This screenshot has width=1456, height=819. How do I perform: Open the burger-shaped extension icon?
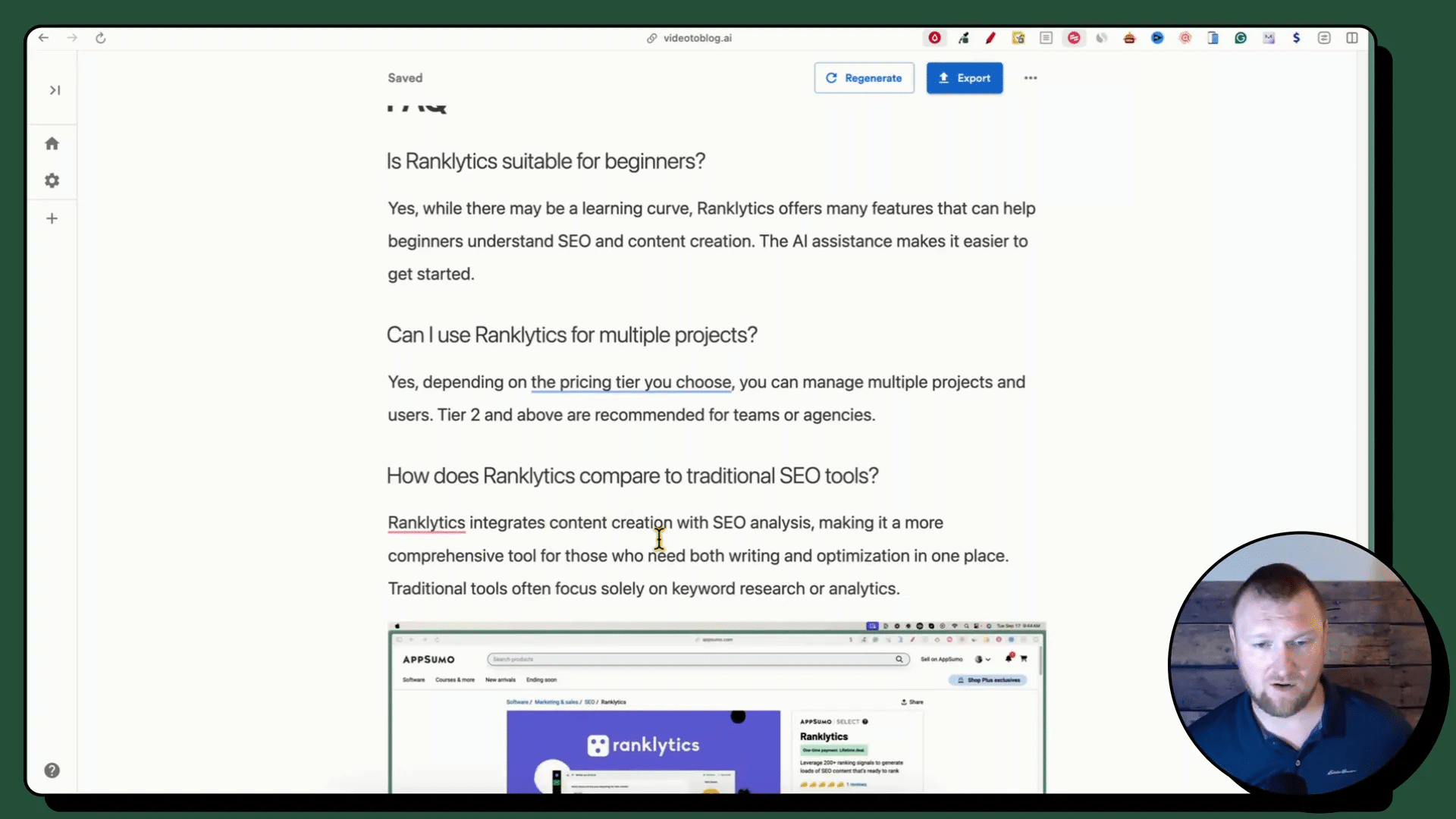1129,38
